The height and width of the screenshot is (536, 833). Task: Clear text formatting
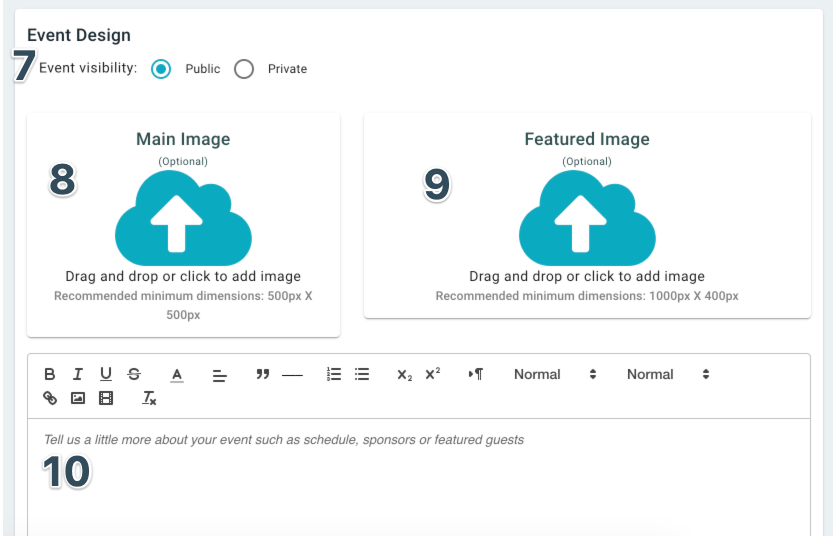coord(149,398)
